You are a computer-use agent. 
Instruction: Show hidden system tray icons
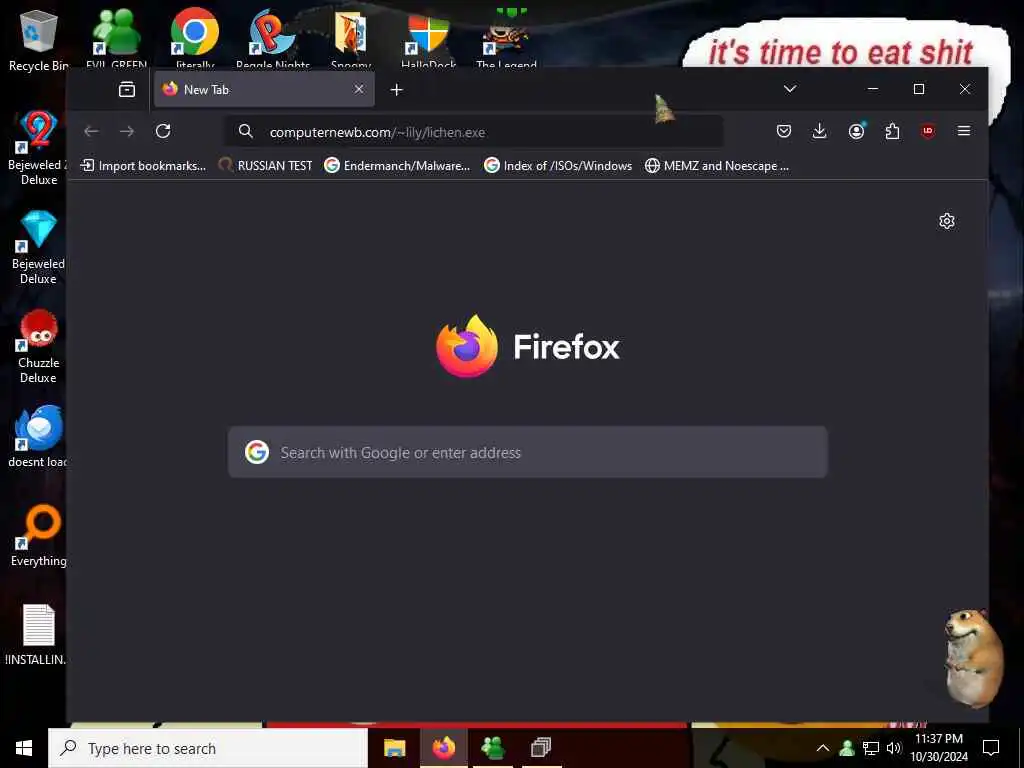[x=823, y=748]
